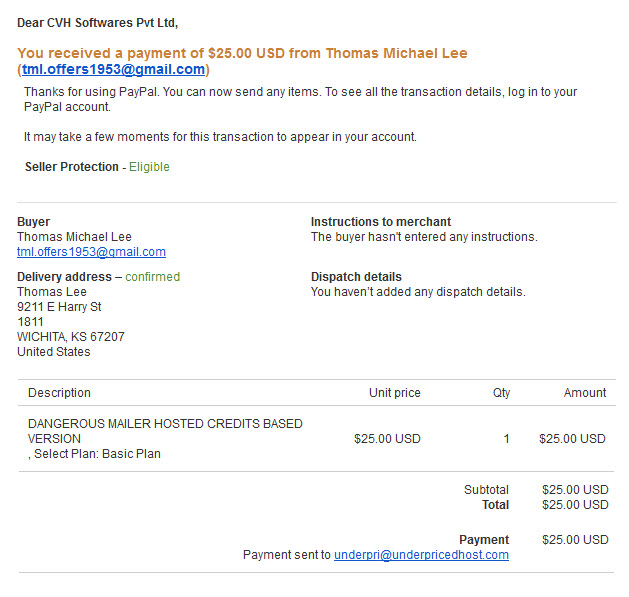629x597 pixels.
Task: Click the green confirmed delivery address status
Action: [152, 277]
